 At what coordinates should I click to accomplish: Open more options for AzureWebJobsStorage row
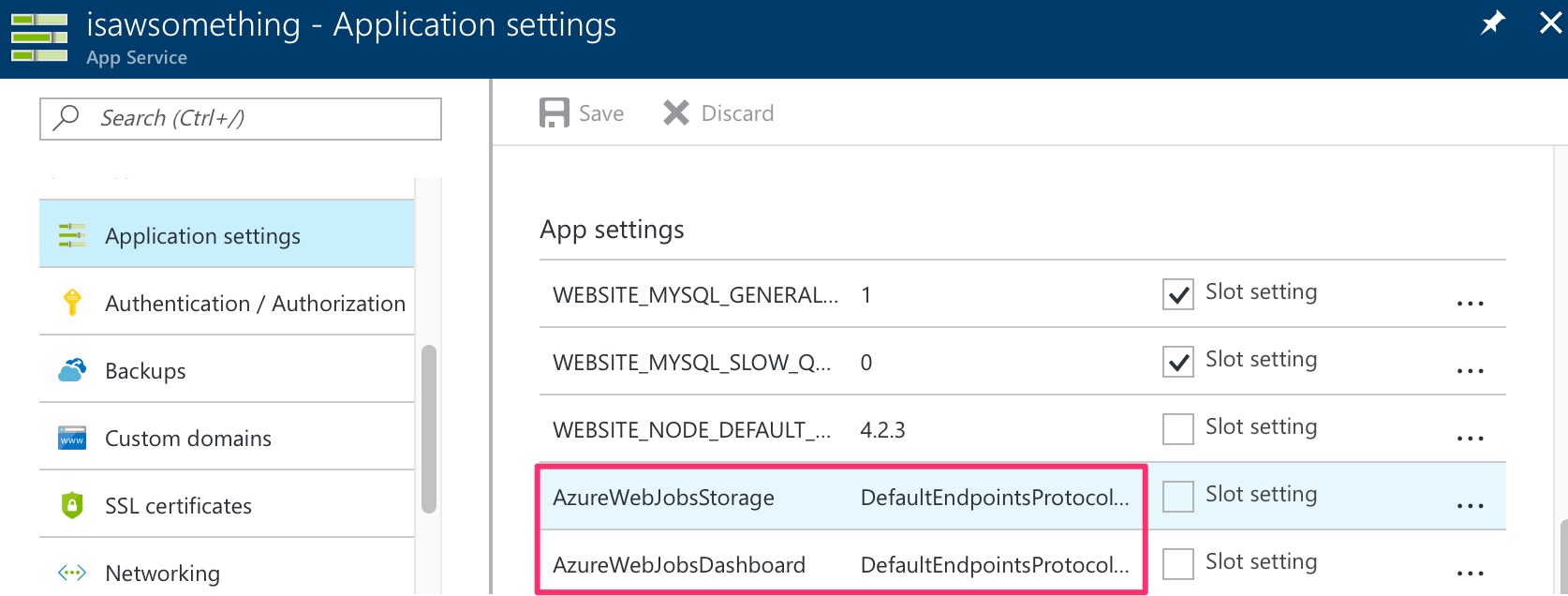(1470, 506)
